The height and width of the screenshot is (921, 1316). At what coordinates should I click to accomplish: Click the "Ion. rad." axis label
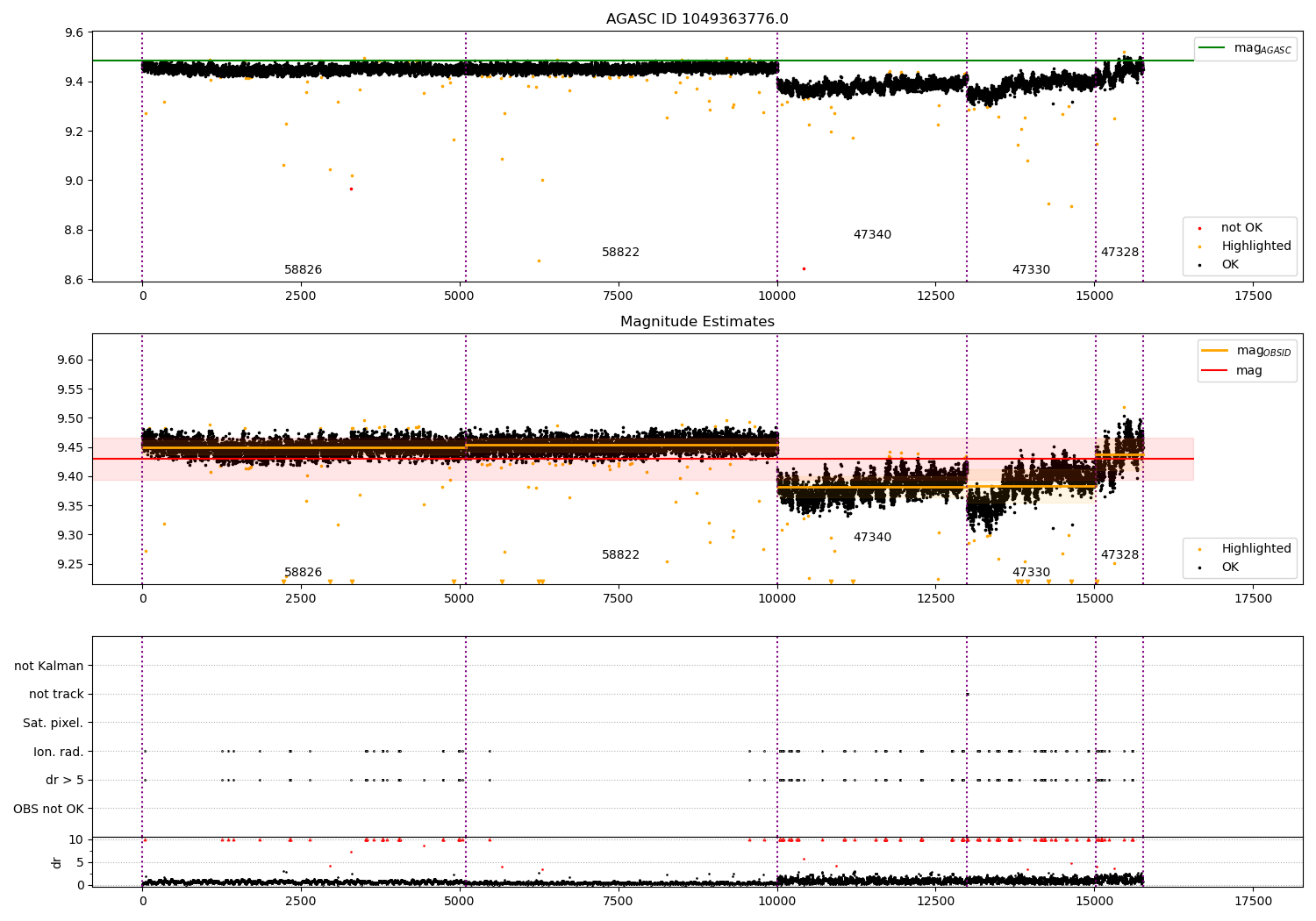click(59, 752)
